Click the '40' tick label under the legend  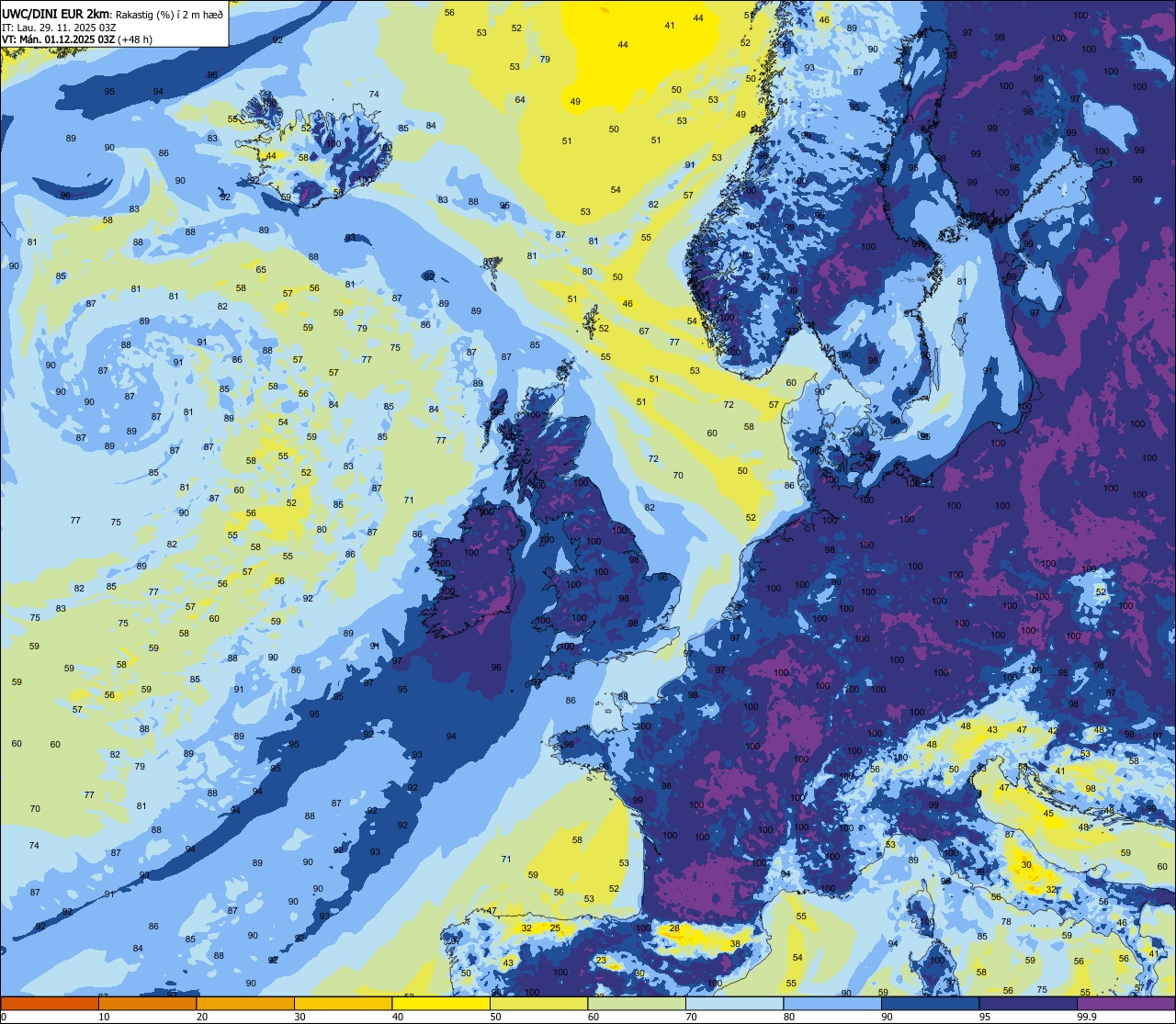[398, 1017]
